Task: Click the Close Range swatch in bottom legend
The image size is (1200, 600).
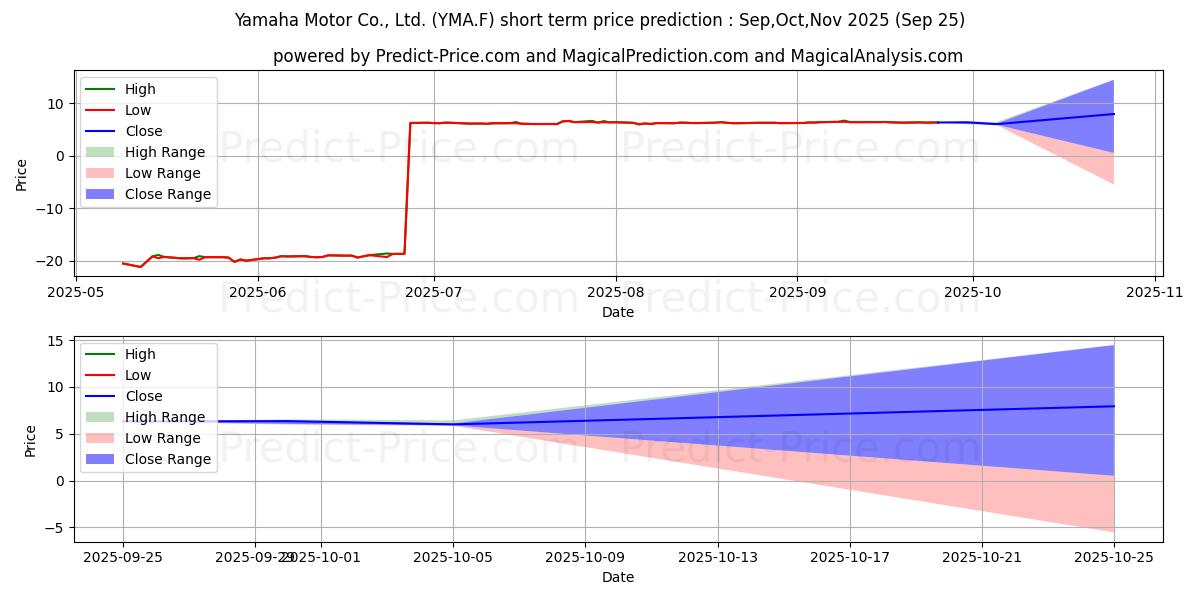Action: click(x=100, y=460)
